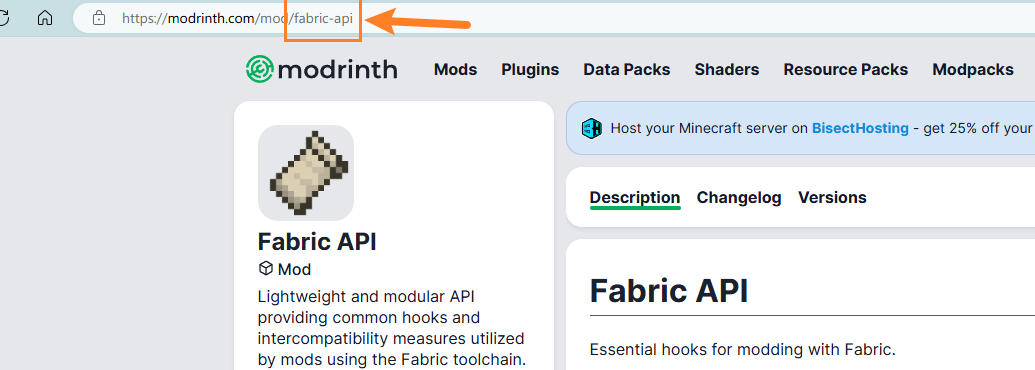View site info lock icon

coord(99,18)
